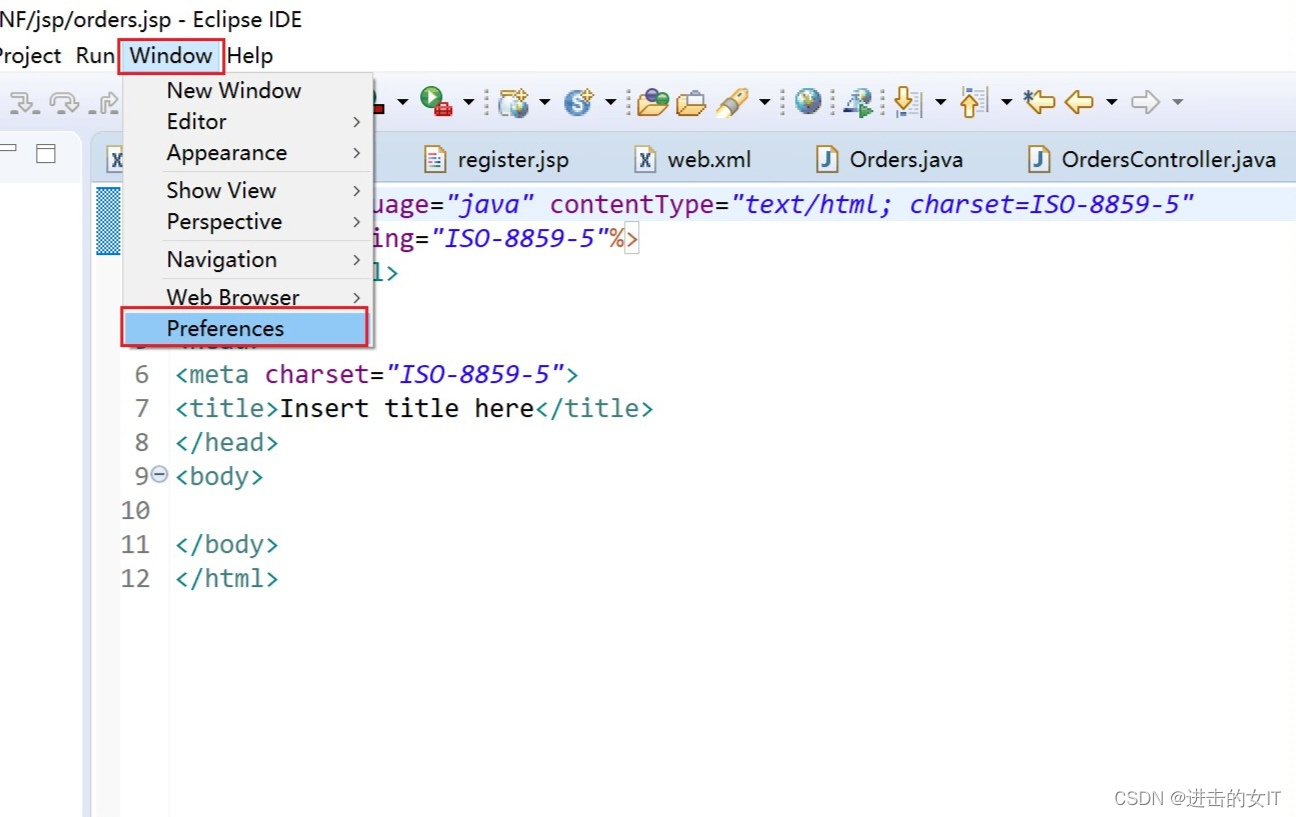
Task: Click the contentType attribute value text
Action: (963, 205)
